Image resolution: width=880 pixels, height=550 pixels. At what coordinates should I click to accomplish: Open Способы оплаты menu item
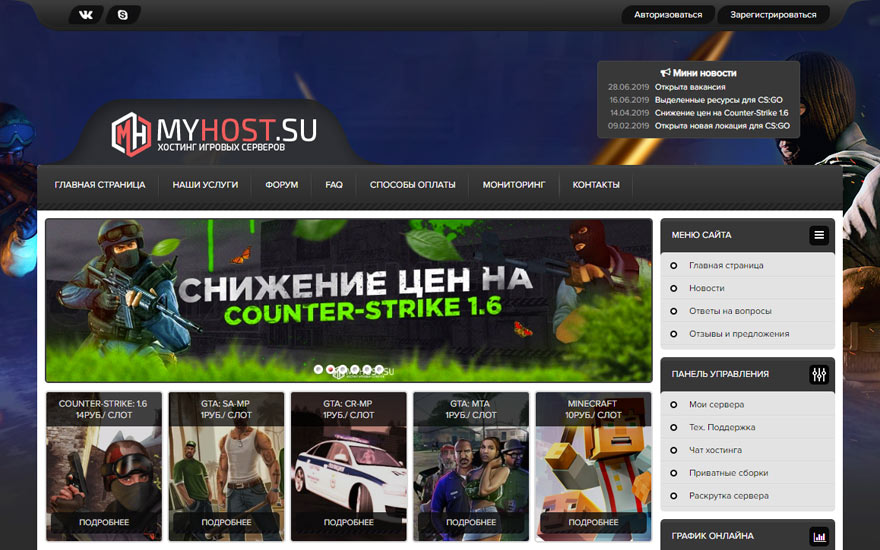(412, 185)
